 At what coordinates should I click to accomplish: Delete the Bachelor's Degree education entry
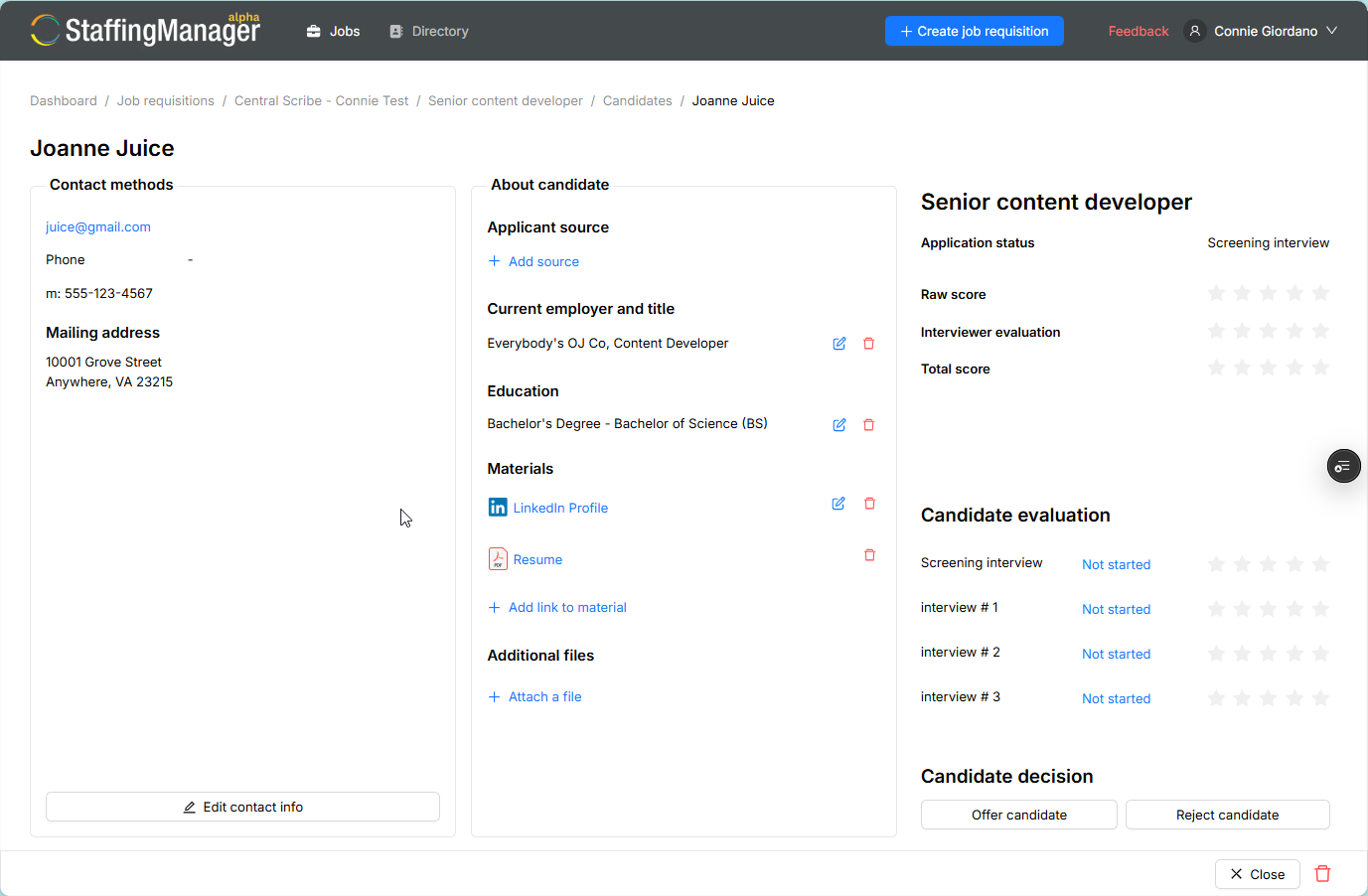point(869,425)
